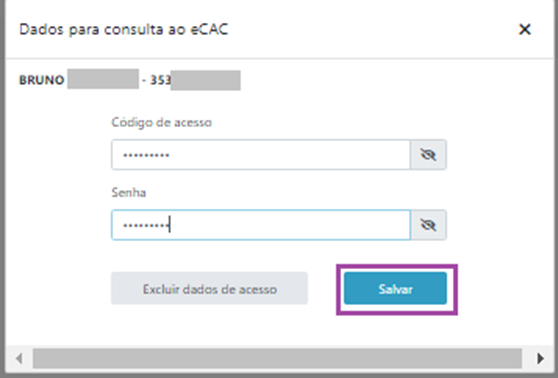Click the horizontal scrollbar thumb
Viewport: 558px width, 378px height.
coord(277,358)
